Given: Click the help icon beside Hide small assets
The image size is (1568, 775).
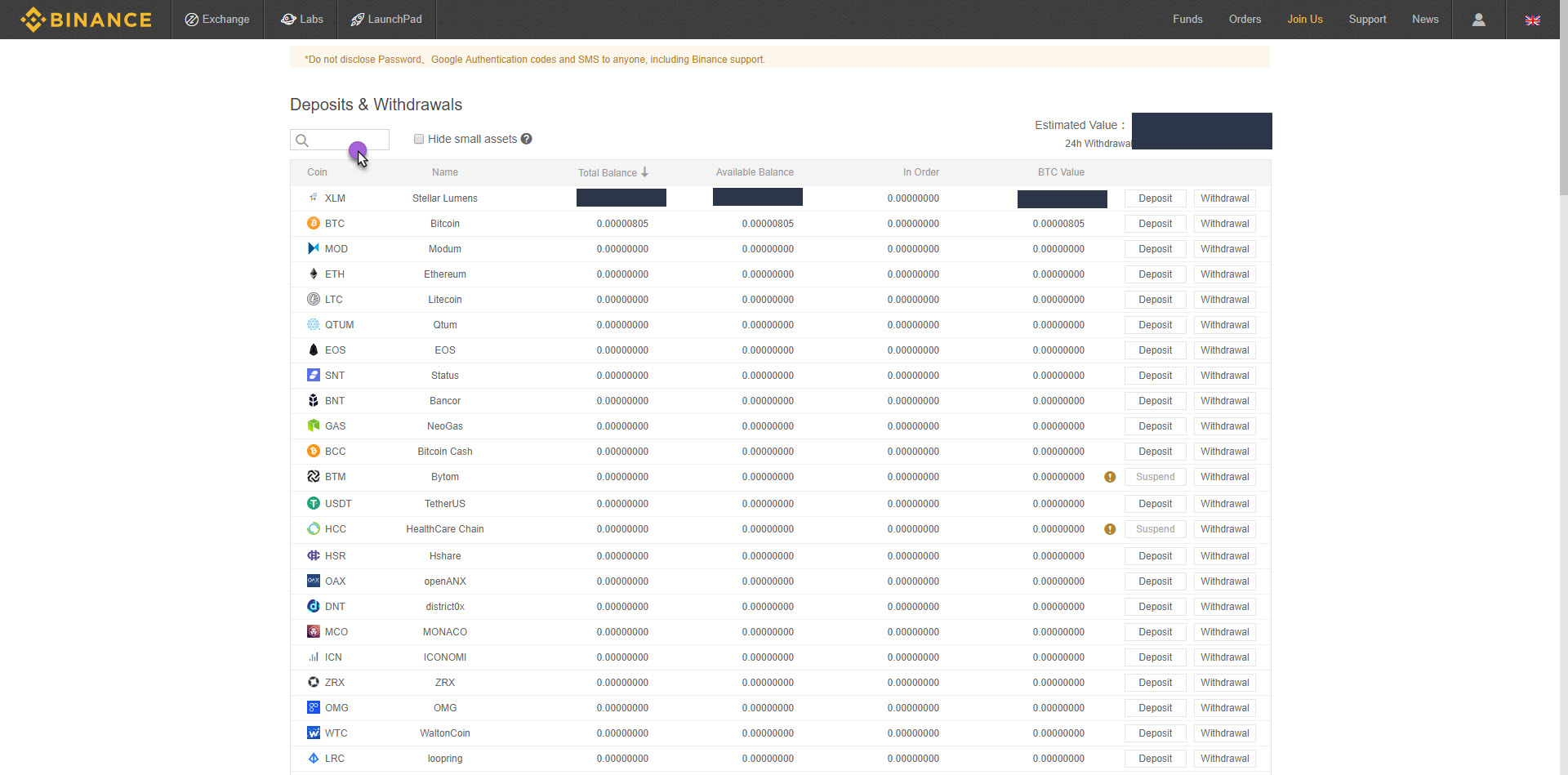Looking at the screenshot, I should tap(527, 139).
